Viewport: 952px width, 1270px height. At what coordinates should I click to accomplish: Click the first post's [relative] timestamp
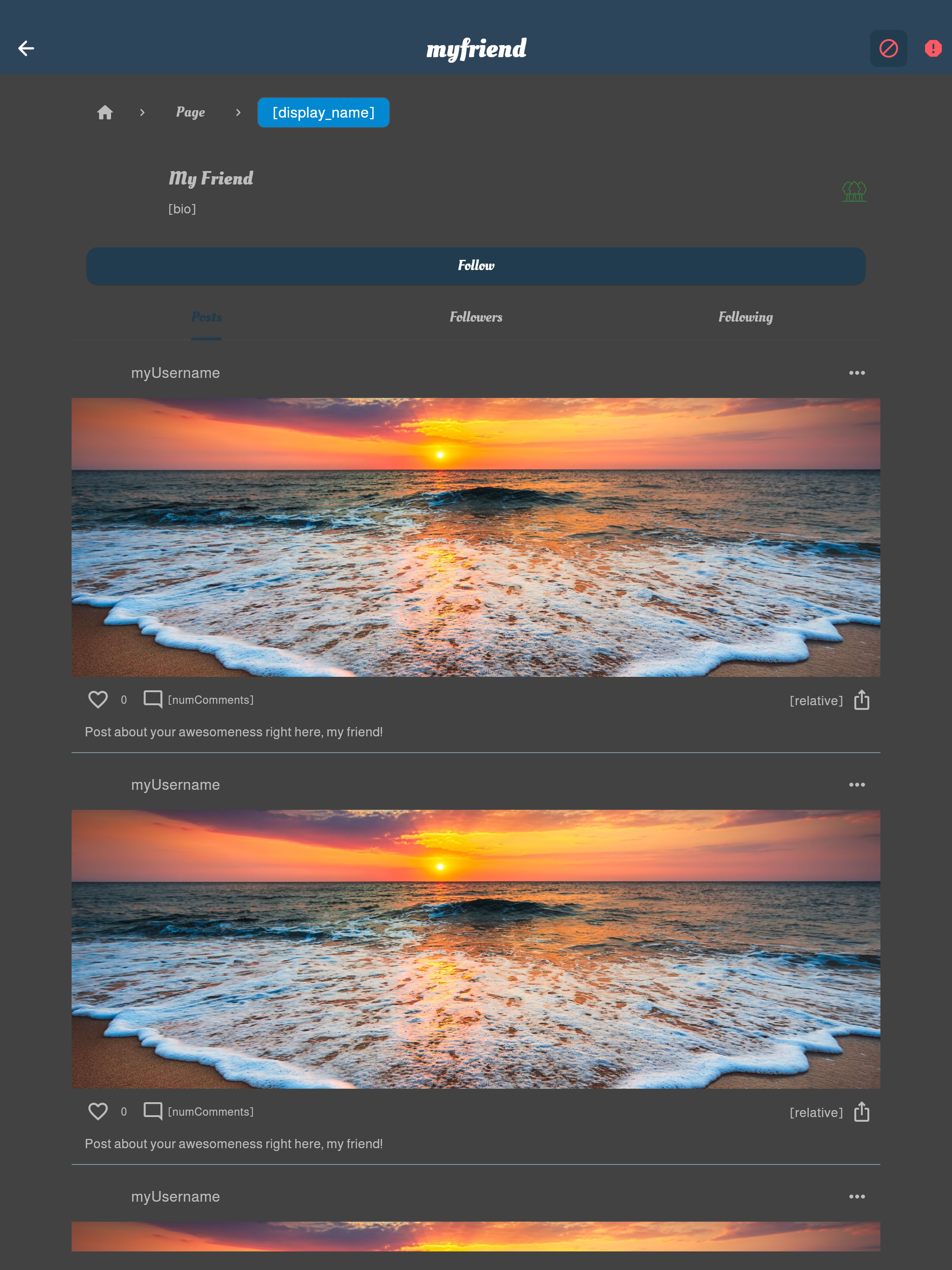click(816, 701)
